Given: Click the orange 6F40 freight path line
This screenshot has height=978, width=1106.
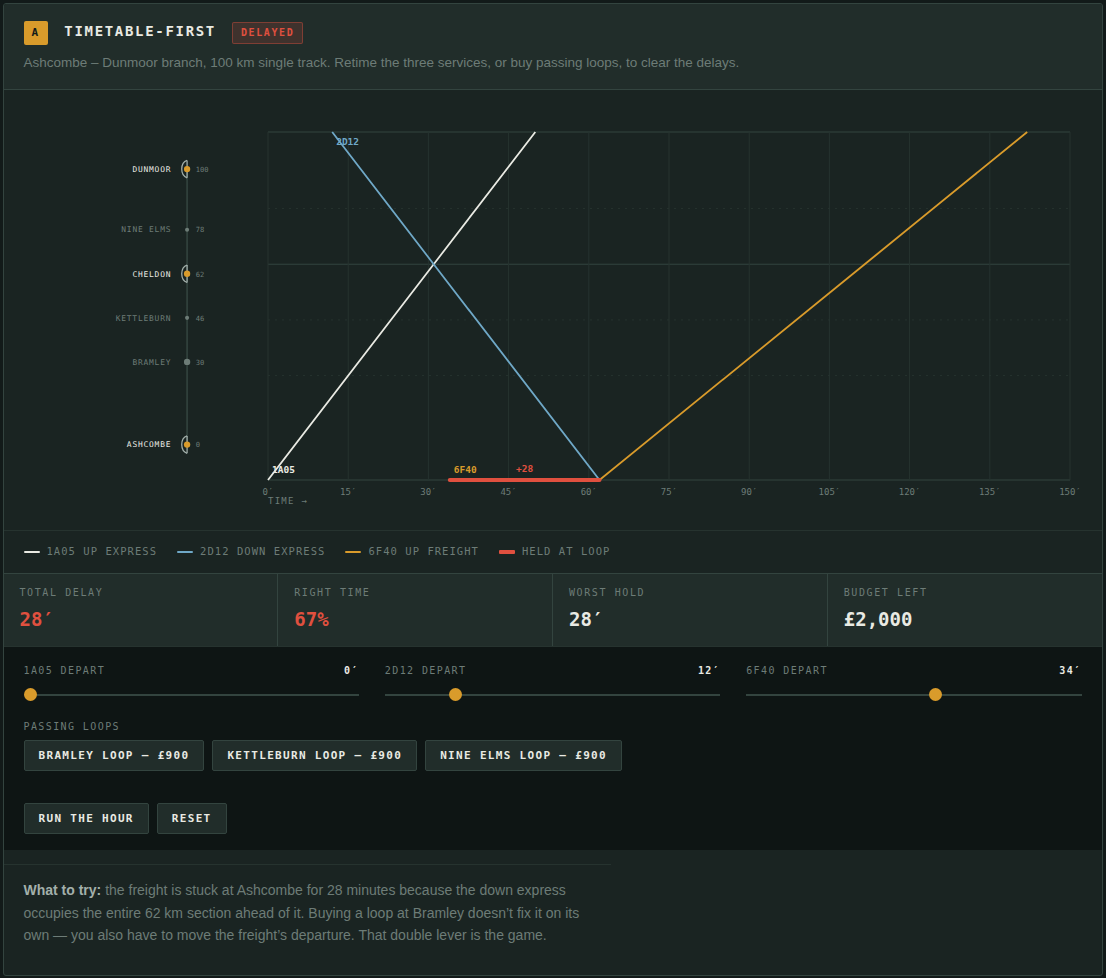Looking at the screenshot, I should point(811,307).
